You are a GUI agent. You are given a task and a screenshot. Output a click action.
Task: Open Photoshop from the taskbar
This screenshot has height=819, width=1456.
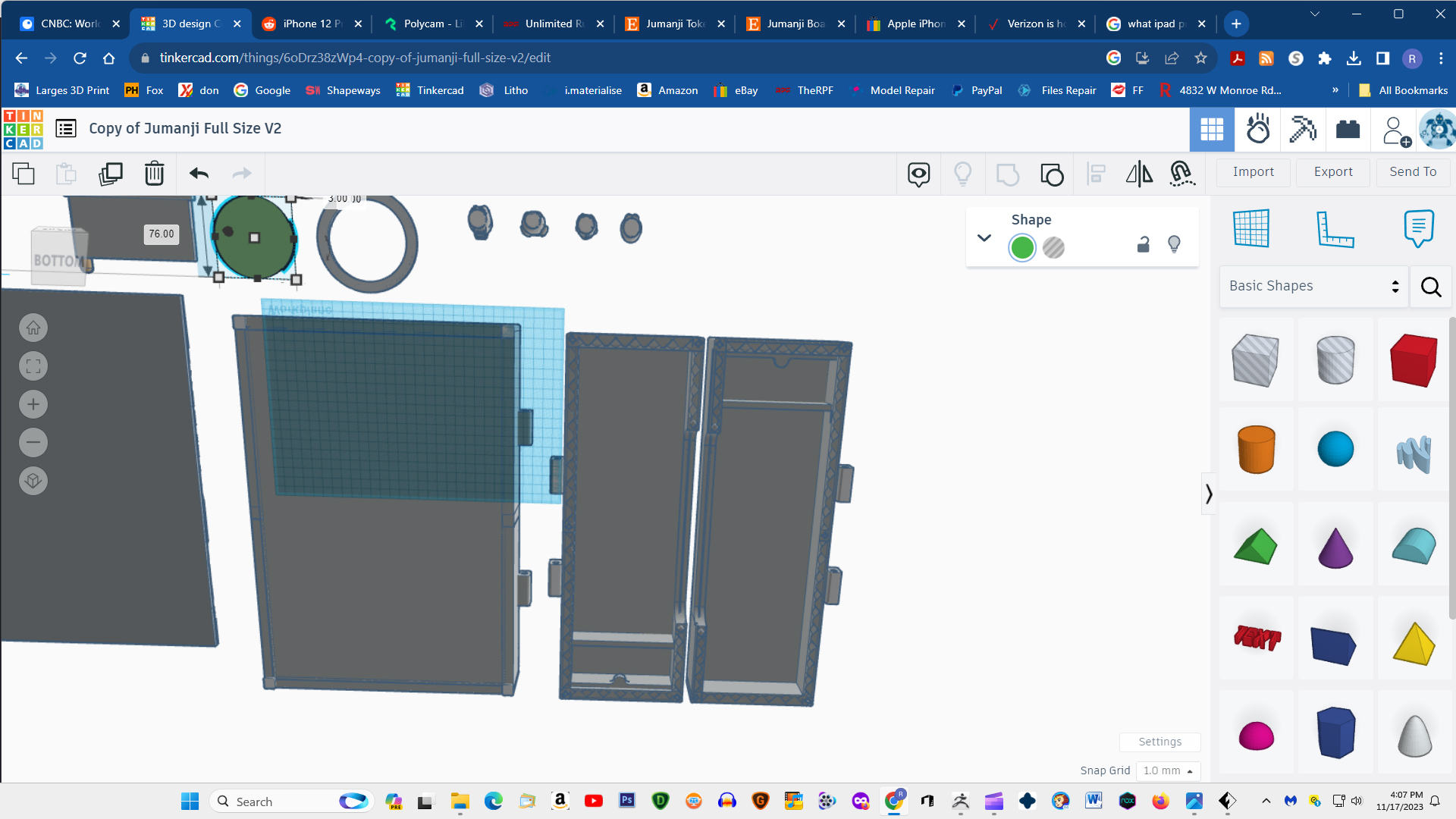tap(627, 801)
